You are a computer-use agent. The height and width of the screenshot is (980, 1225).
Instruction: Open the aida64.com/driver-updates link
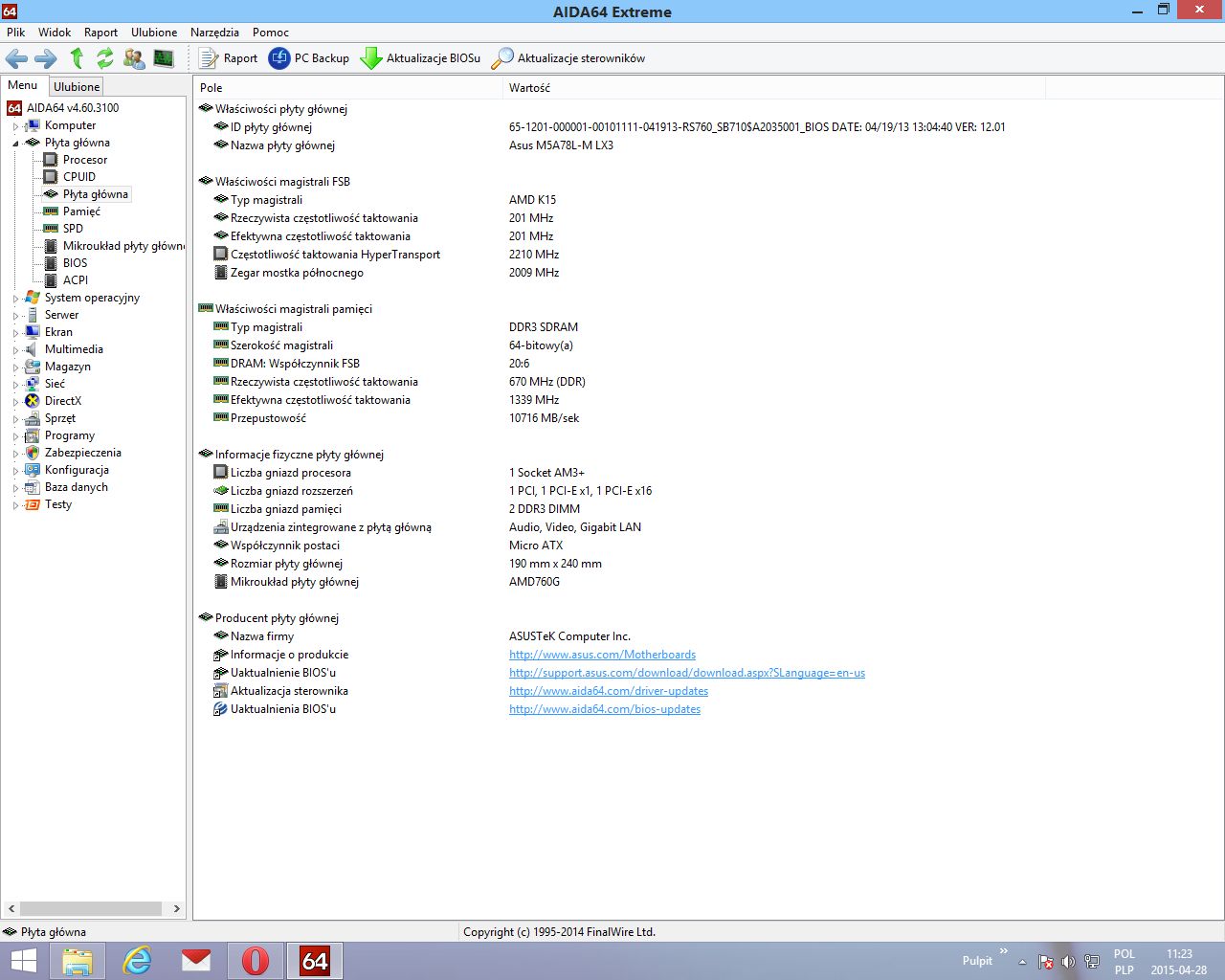click(x=609, y=691)
